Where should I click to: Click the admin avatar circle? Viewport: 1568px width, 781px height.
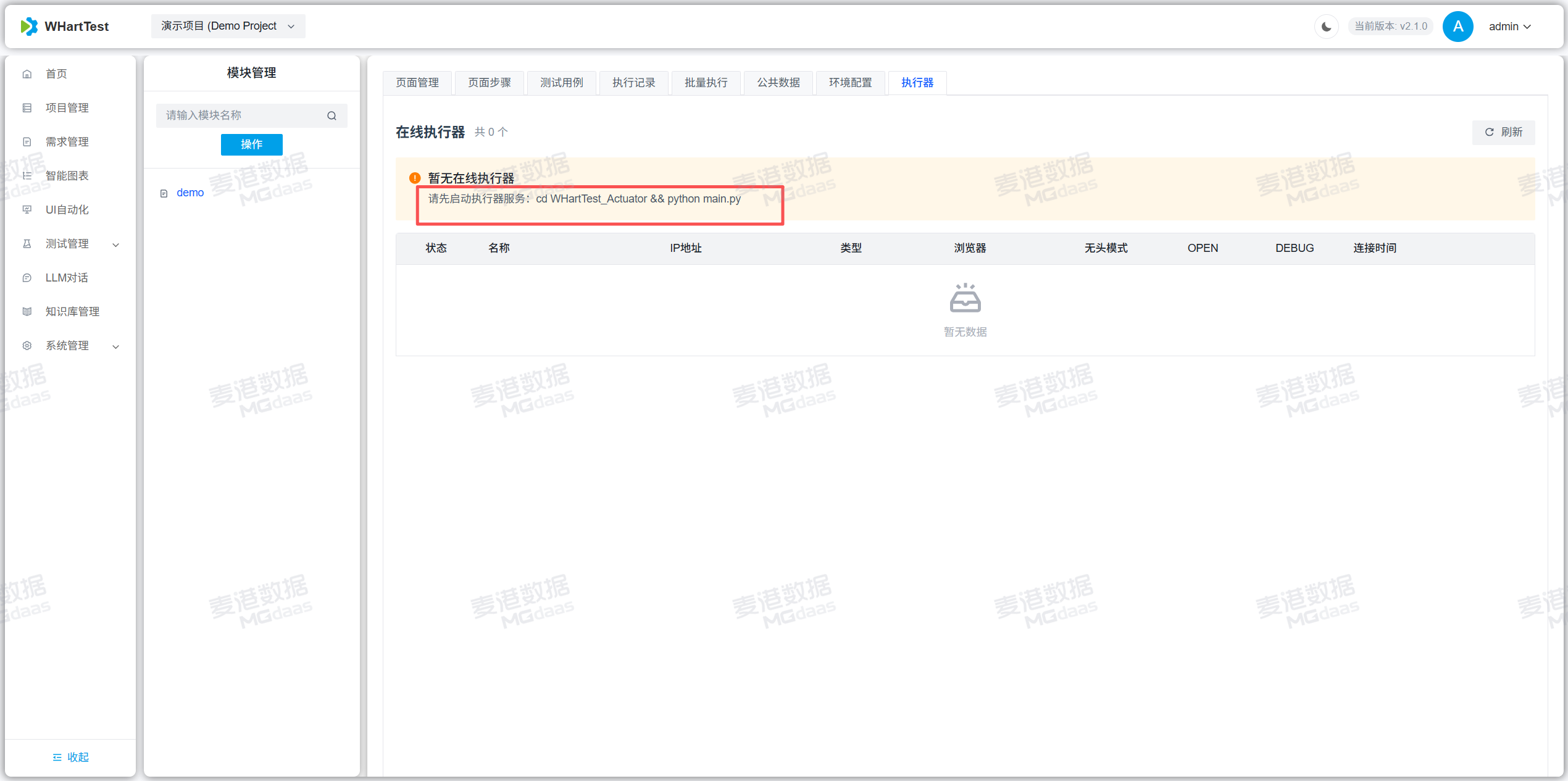point(1457,27)
